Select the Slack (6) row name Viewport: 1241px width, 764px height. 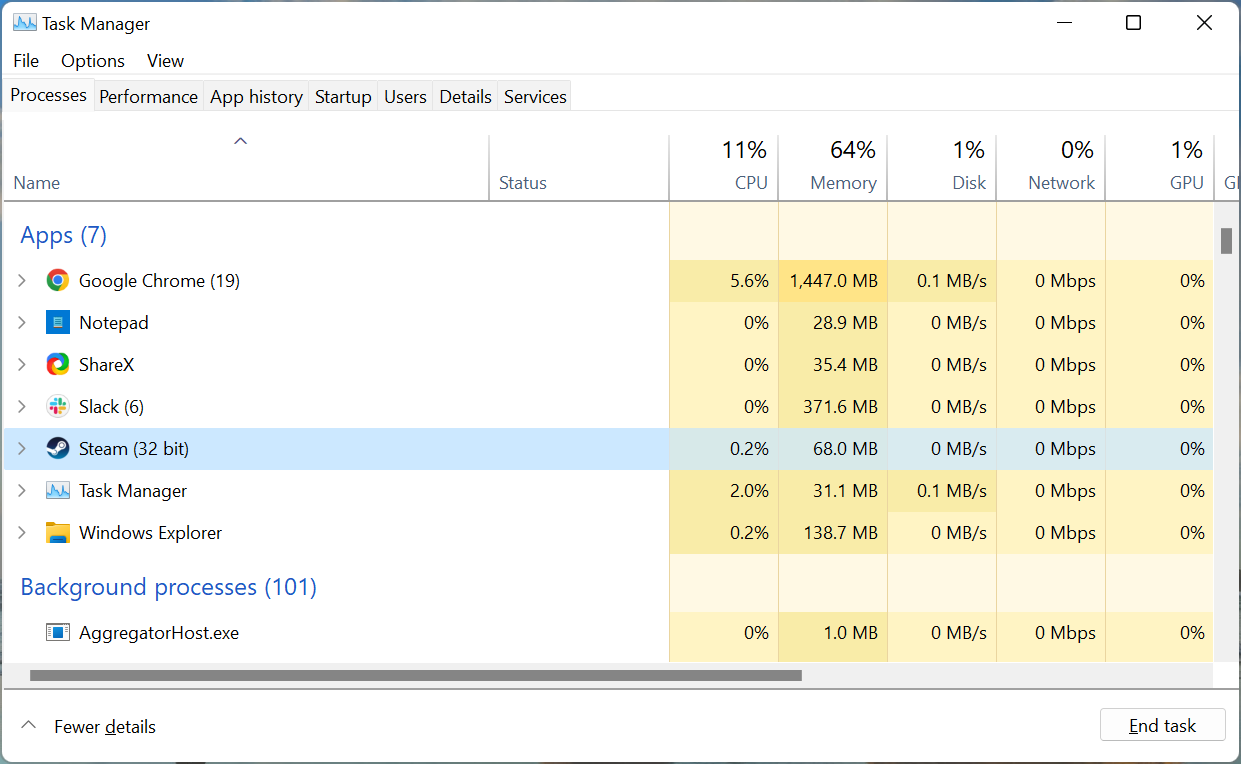[111, 407]
